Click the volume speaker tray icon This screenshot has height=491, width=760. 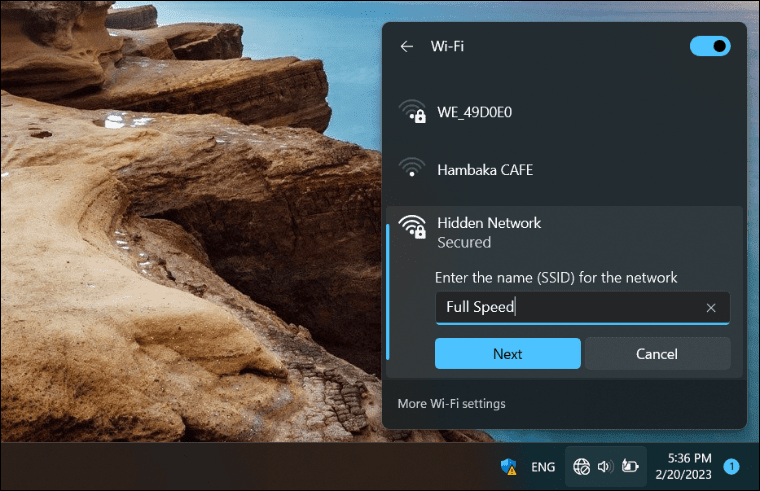(605, 467)
